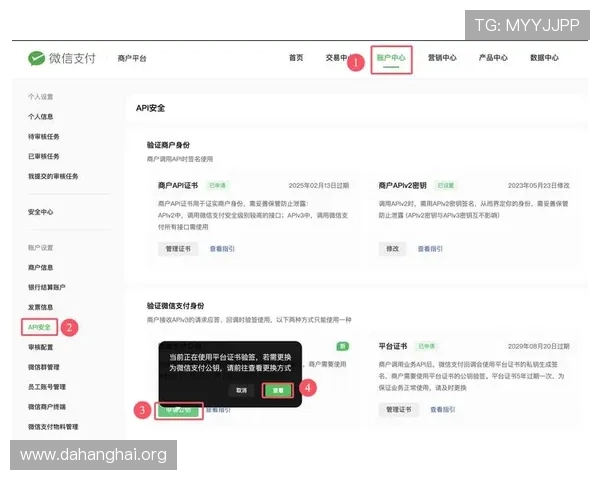This screenshot has width=600, height=480.
Task: Click the 商户APIv2密钥 card title
Action: [402, 186]
